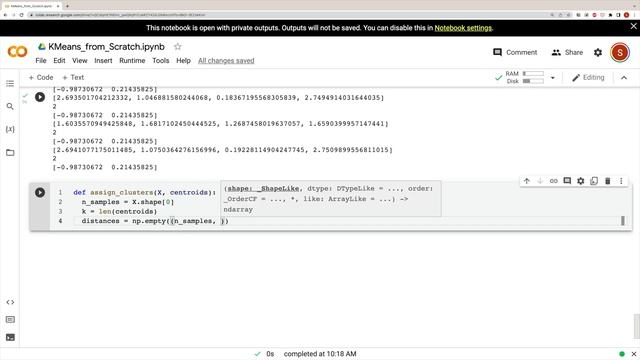Reload the page in browser
Image resolution: width=640 pixels, height=360 pixels.
pos(21,15)
